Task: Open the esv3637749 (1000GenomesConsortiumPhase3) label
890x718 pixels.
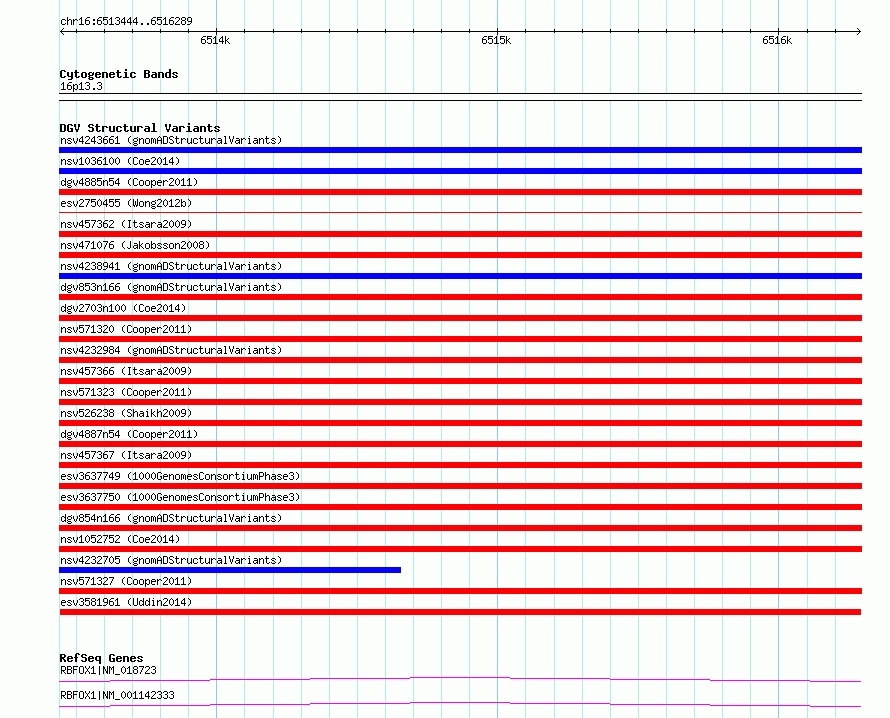Action: pos(180,476)
